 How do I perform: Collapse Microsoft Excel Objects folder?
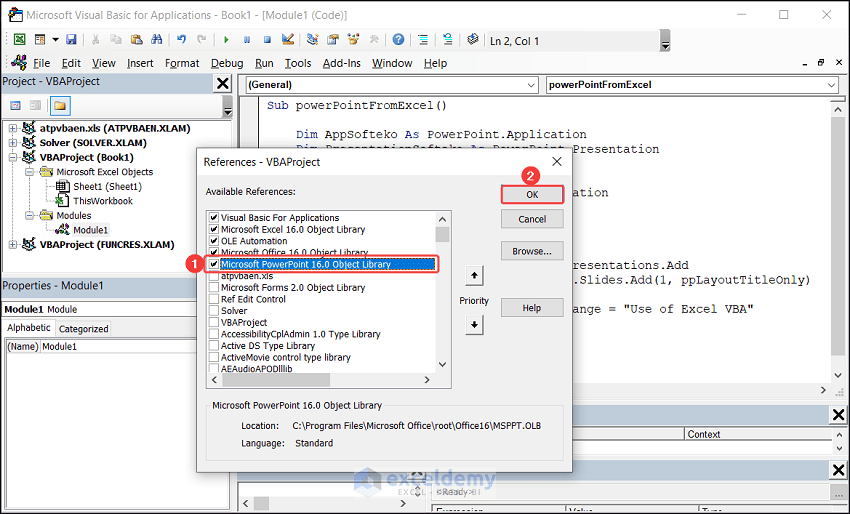click(x=29, y=172)
